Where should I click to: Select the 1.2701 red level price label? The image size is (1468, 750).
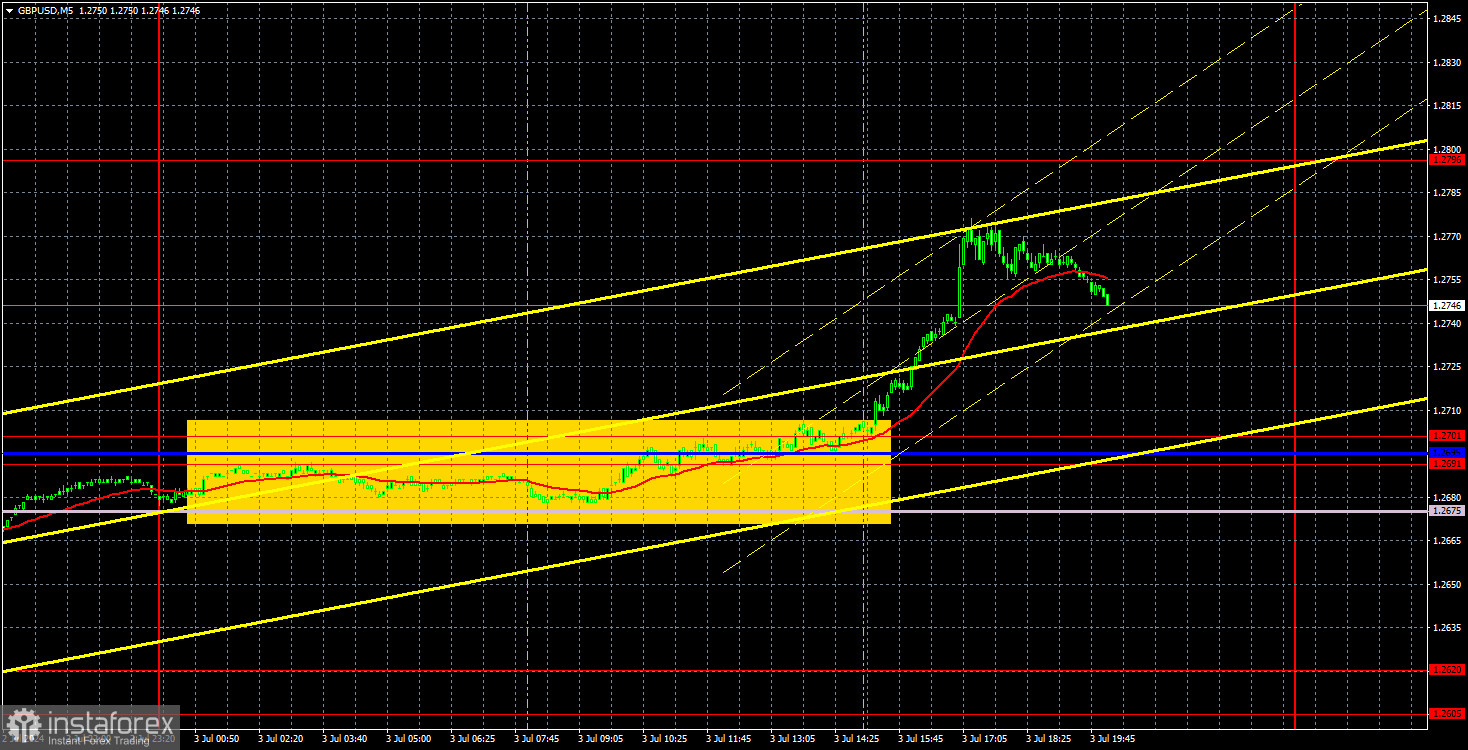click(1447, 436)
